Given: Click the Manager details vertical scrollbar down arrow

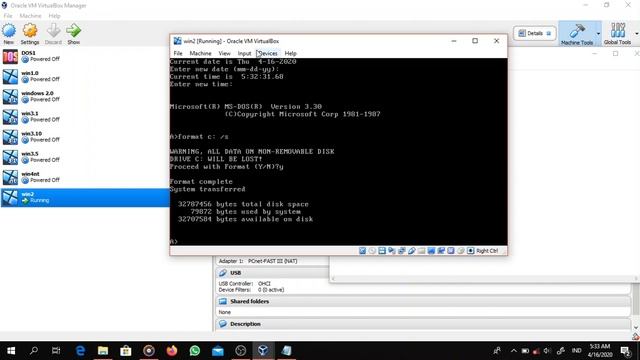Looking at the screenshot, I should (636, 327).
